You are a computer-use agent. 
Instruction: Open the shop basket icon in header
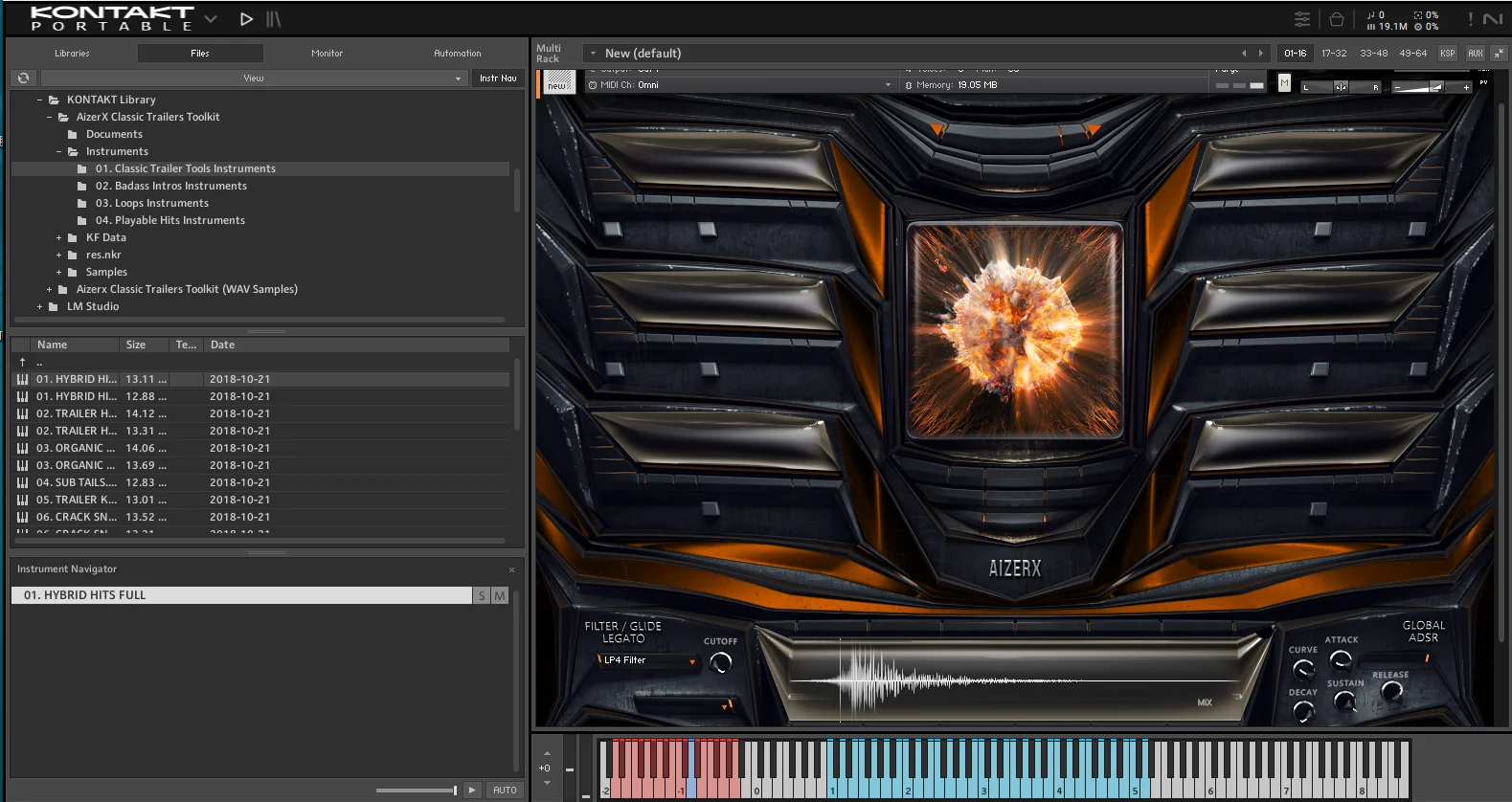[x=1337, y=19]
